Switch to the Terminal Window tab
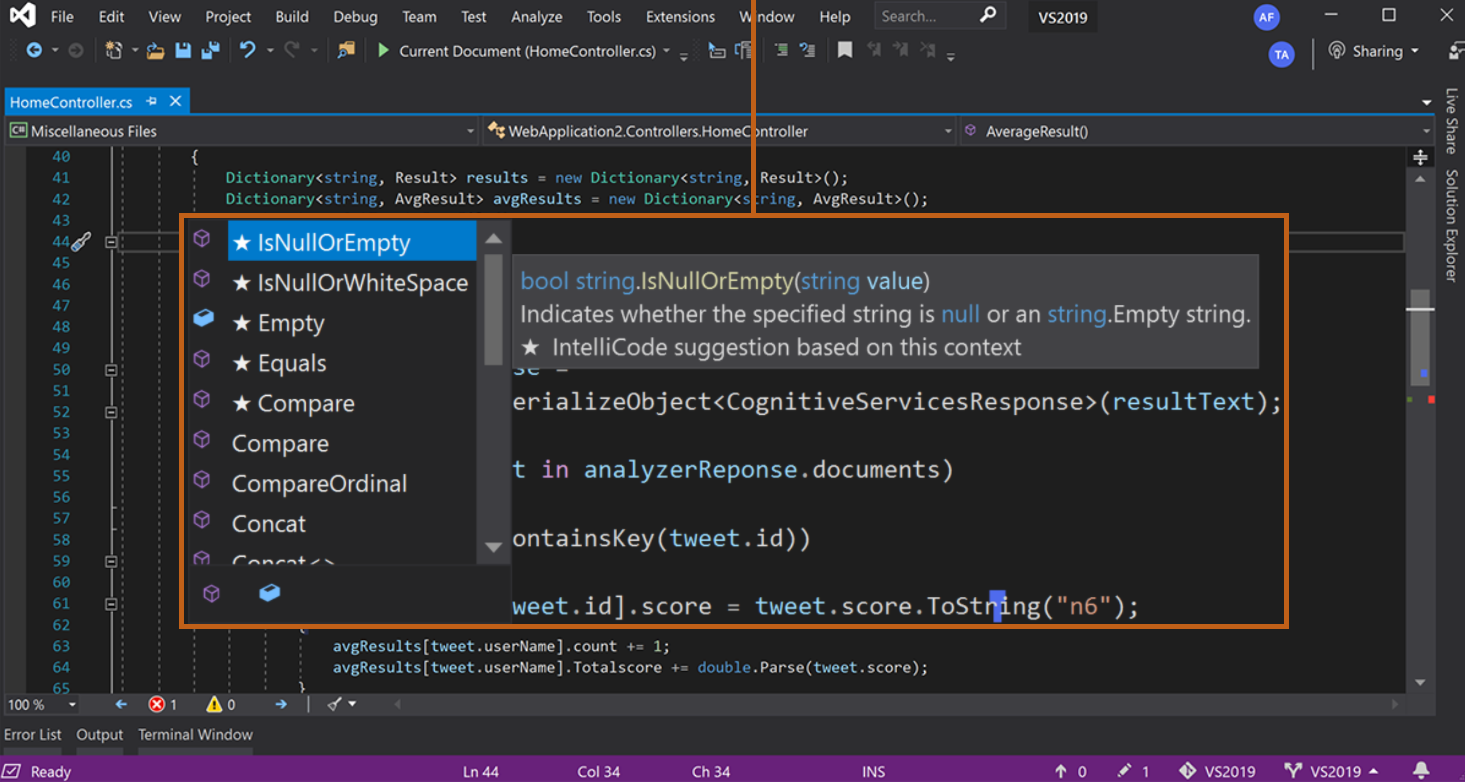Image resolution: width=1465 pixels, height=782 pixels. tap(195, 735)
